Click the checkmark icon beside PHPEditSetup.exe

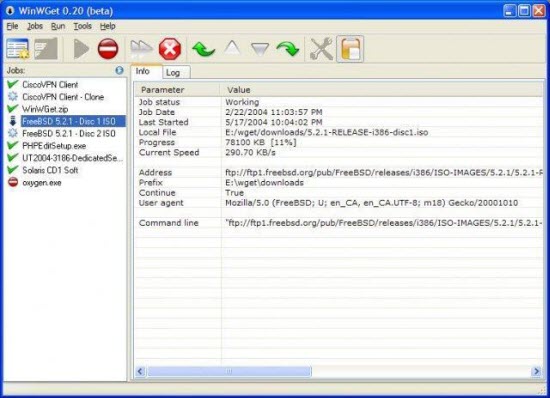pos(13,145)
